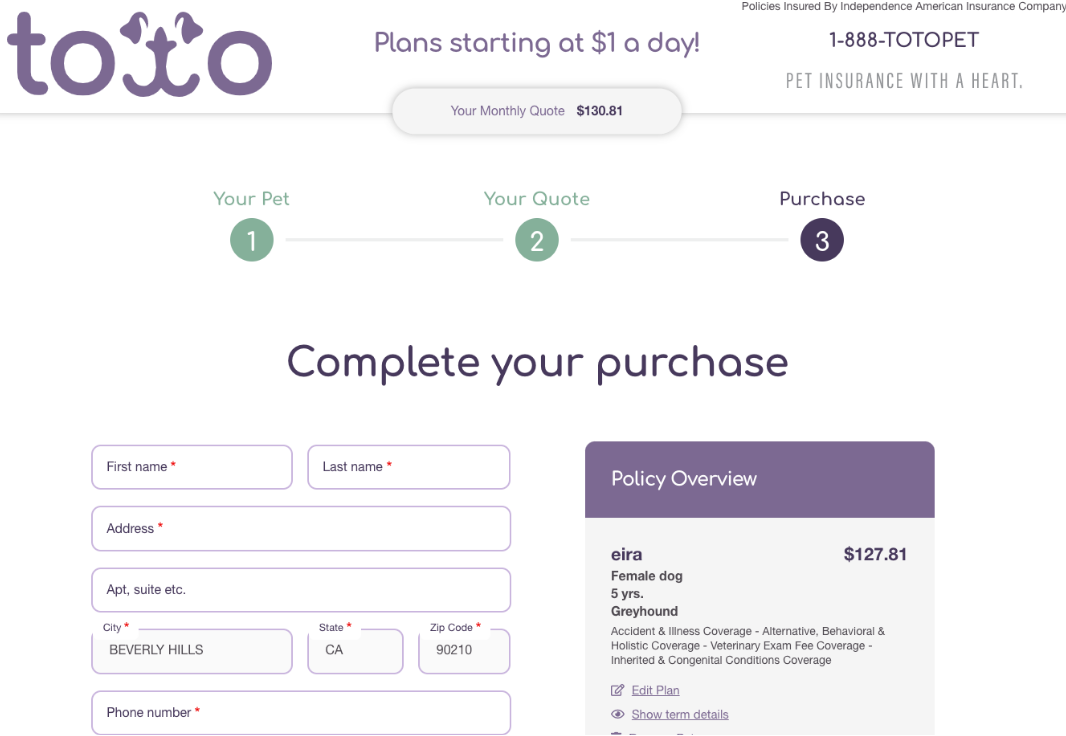This screenshot has width=1066, height=736.
Task: Go to step 2 circle Your Quote
Action: coord(537,241)
